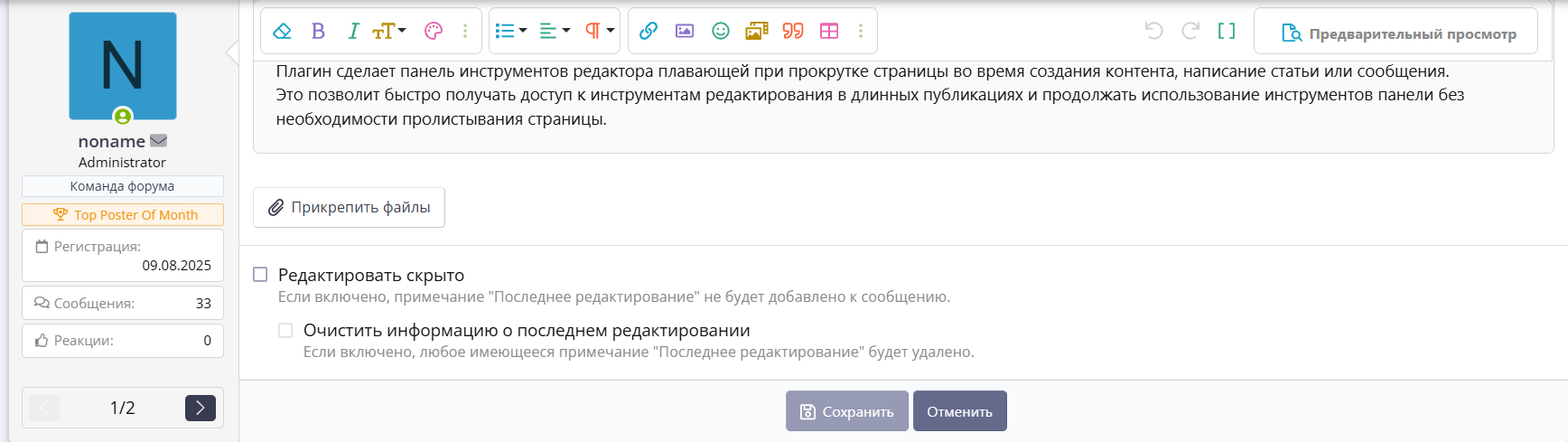This screenshot has width=1568, height=442.
Task: Enable the 'Редактировать скрыто' checkbox
Action: (261, 275)
